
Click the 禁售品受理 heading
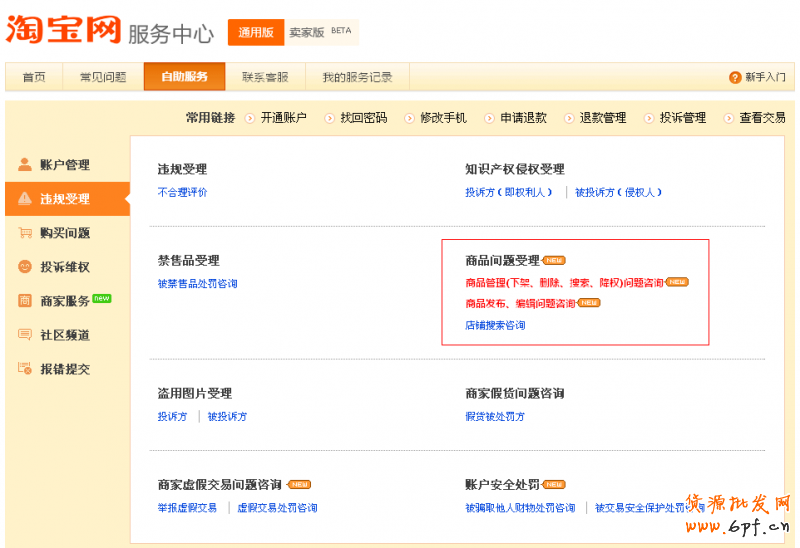point(189,260)
